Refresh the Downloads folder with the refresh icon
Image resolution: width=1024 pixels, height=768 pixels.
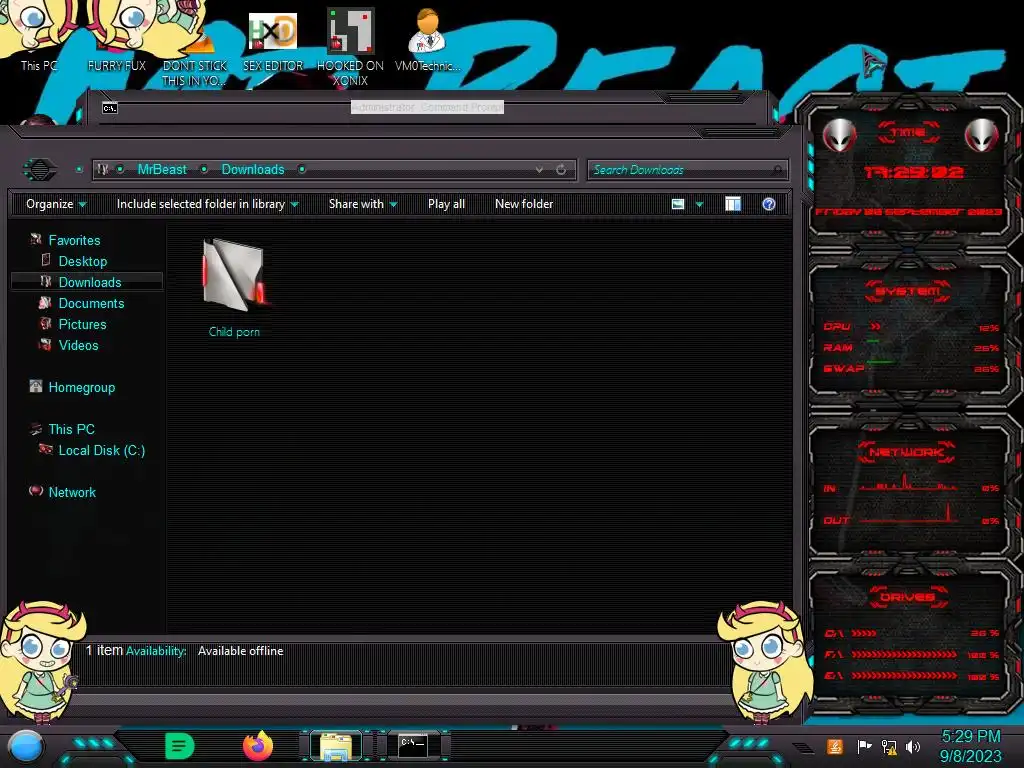[x=561, y=170]
